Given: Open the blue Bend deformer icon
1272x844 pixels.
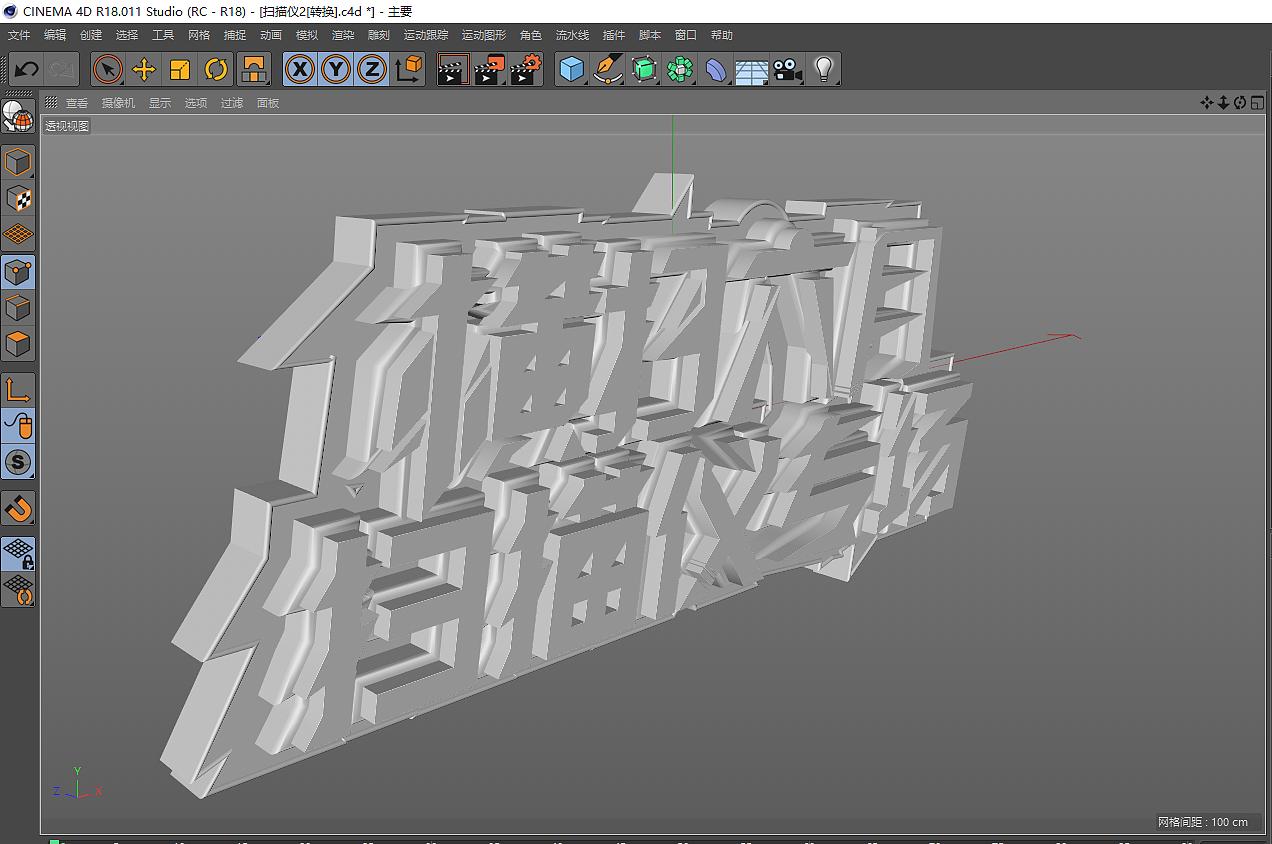Looking at the screenshot, I should [716, 69].
